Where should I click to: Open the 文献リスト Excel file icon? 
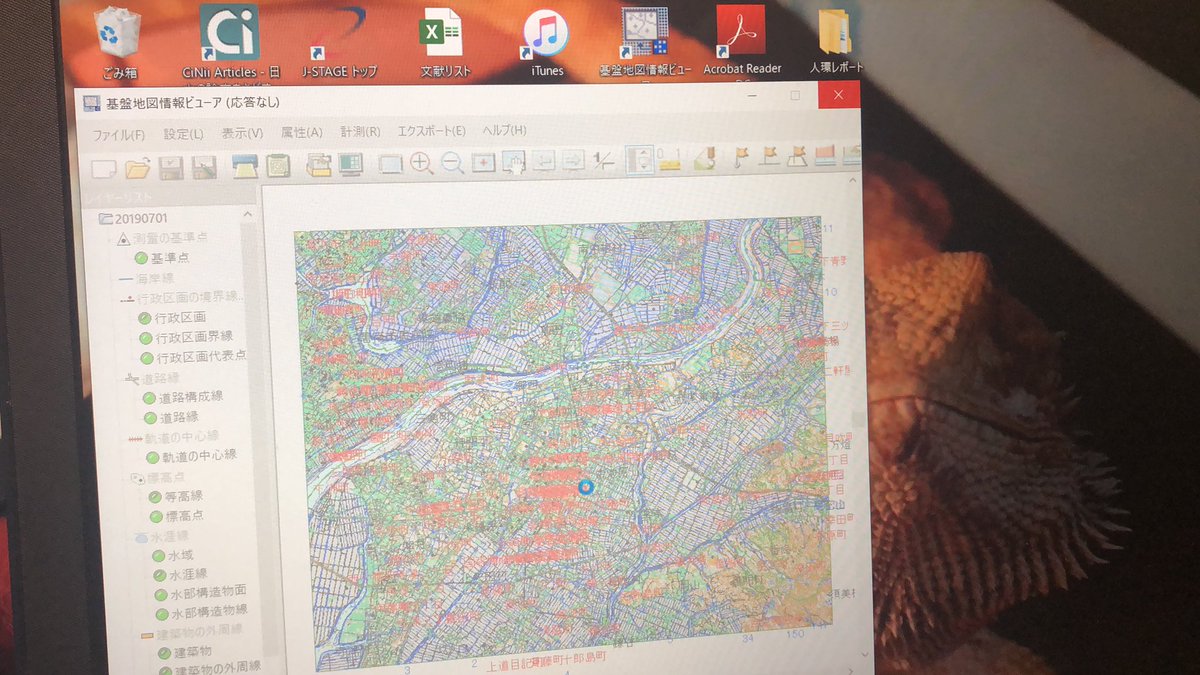[442, 44]
